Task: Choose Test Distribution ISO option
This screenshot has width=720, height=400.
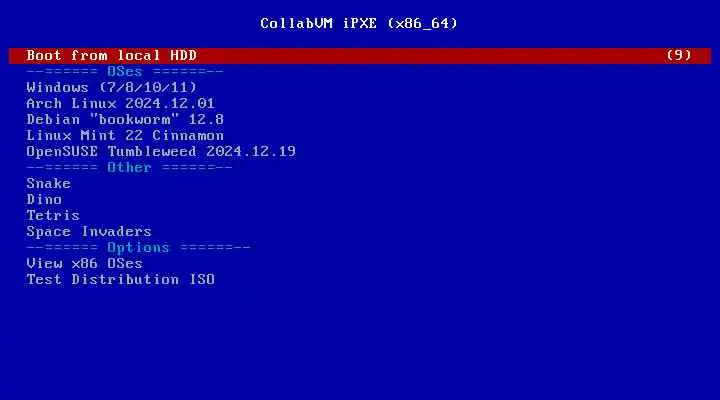Action: [120, 280]
